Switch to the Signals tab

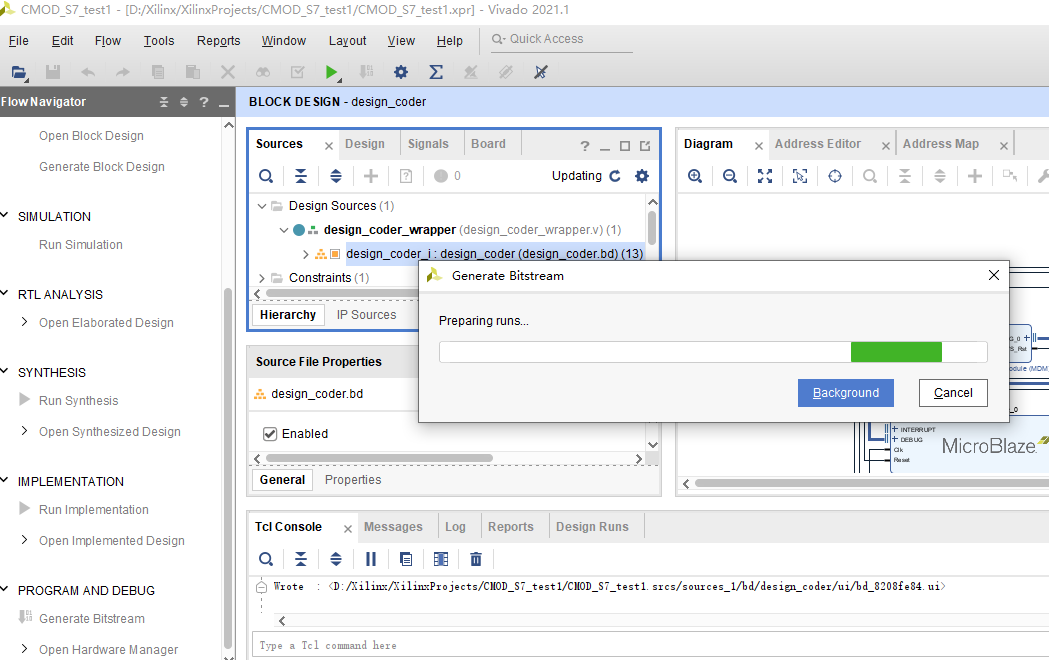[428, 144]
